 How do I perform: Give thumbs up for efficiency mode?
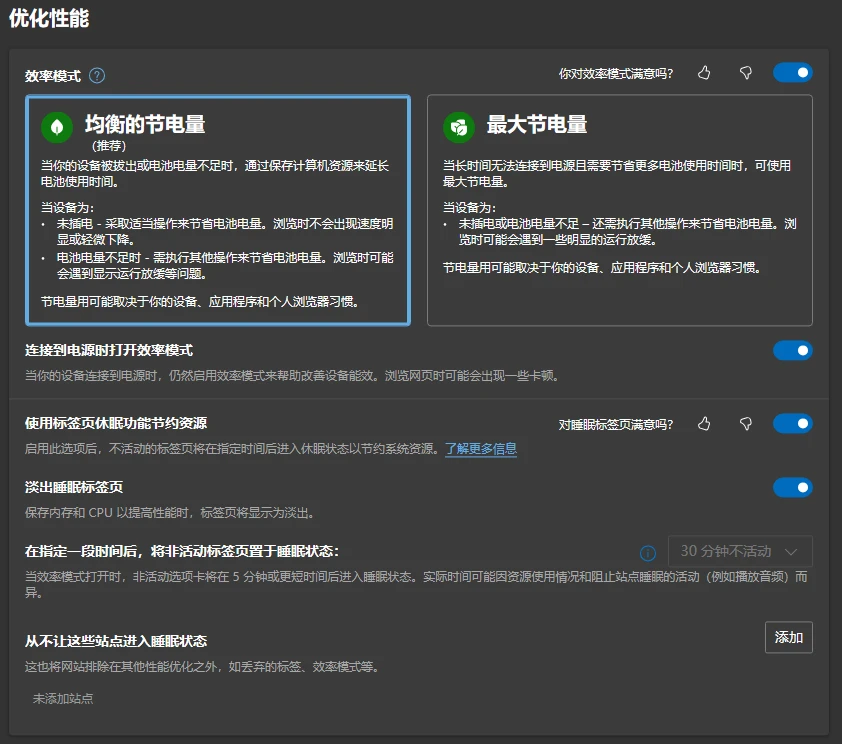(704, 72)
